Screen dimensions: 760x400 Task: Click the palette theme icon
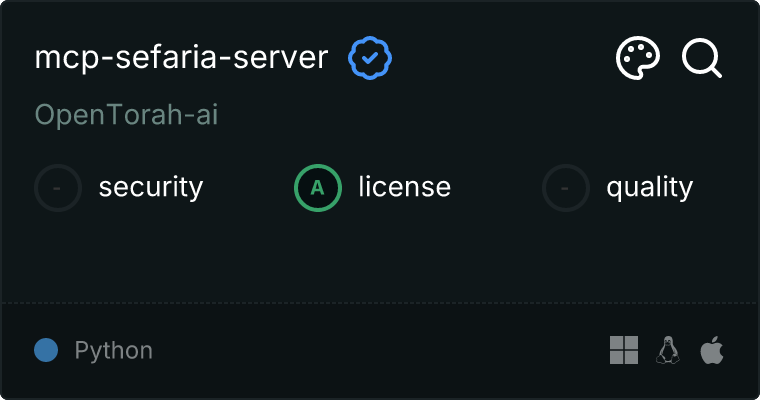click(x=638, y=59)
